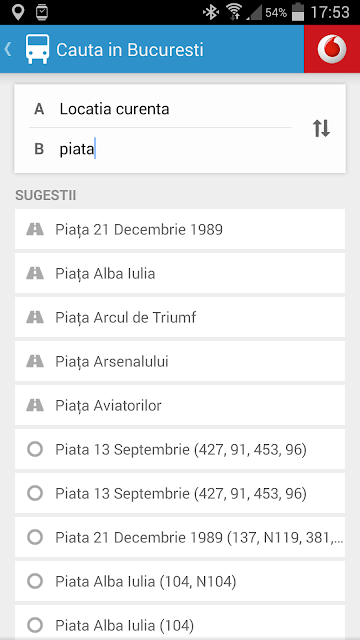Viewport: 360px width, 640px height.
Task: Tap road icon beside Piața Arcul de Triumf
Action: (x=35, y=317)
